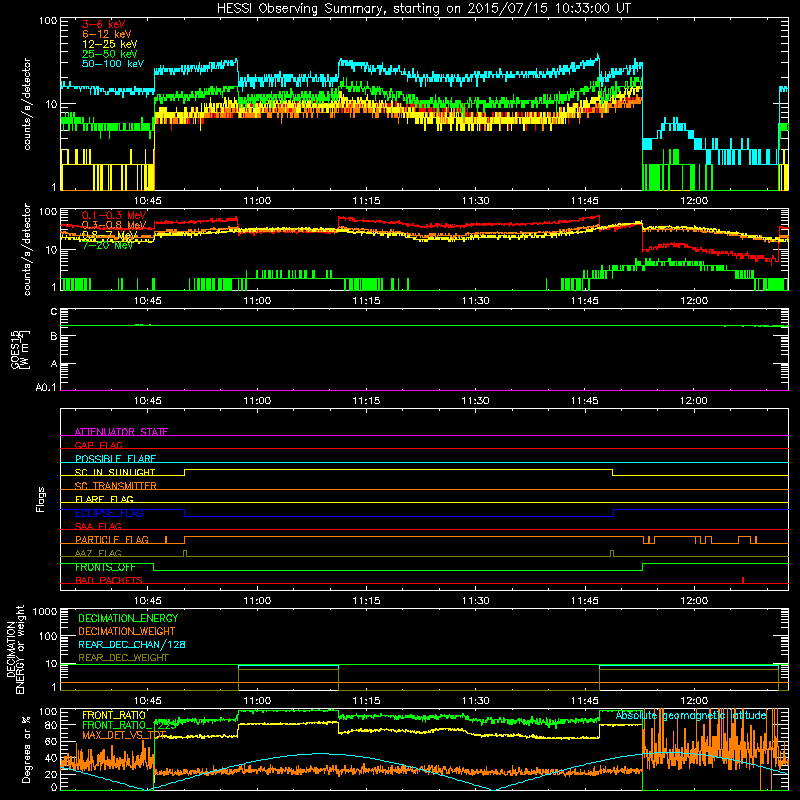Click the 12:00 tick under the top plot
This screenshot has width=800, height=800.
coord(694,201)
